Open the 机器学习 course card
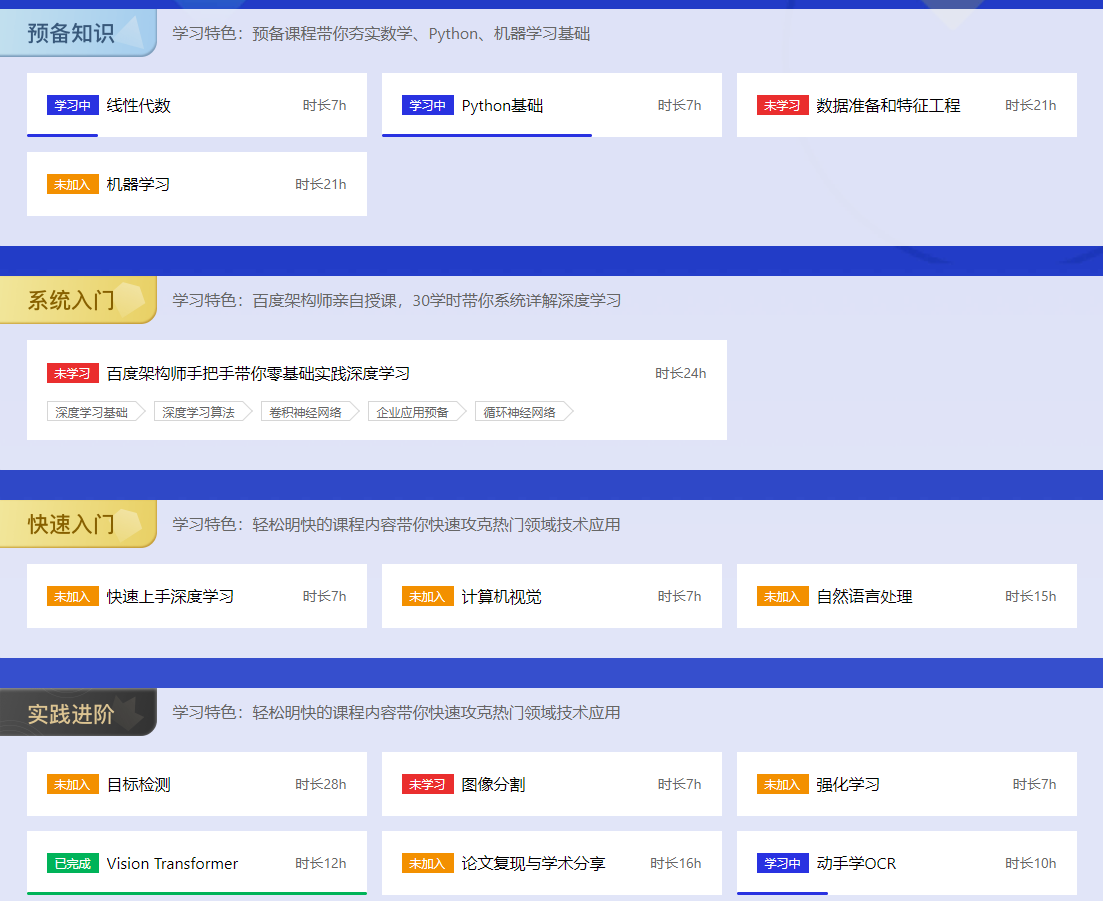 tap(197, 184)
